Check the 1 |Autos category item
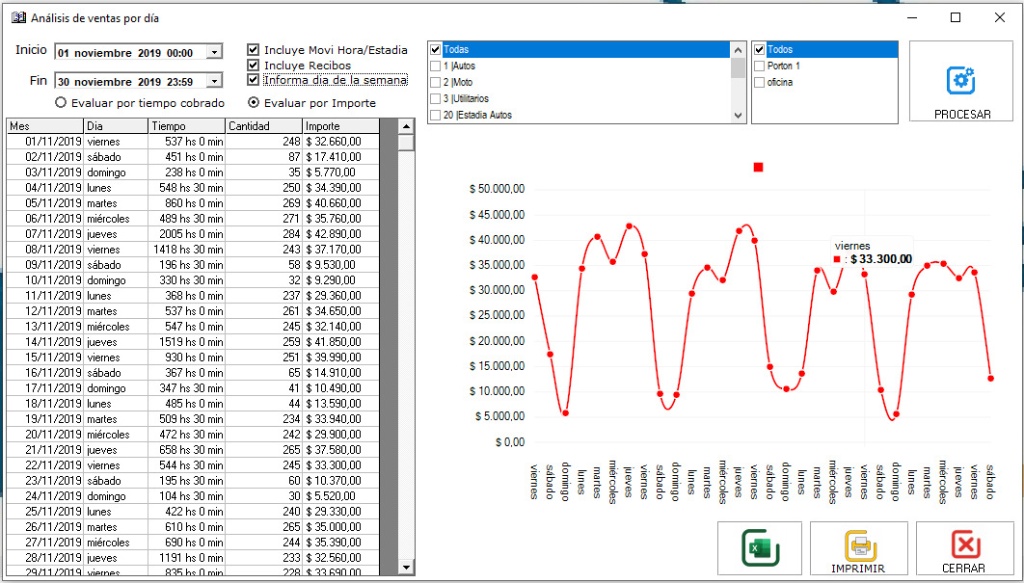1024x583 pixels. point(435,66)
